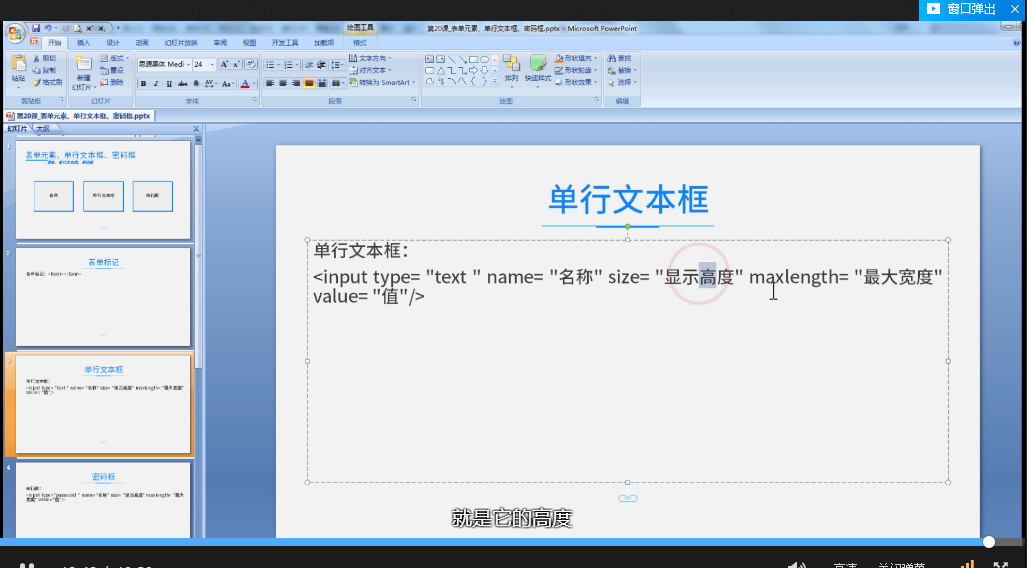This screenshot has width=1027, height=568.
Task: Click the Save icon in quick access toolbar
Action: coord(36,28)
